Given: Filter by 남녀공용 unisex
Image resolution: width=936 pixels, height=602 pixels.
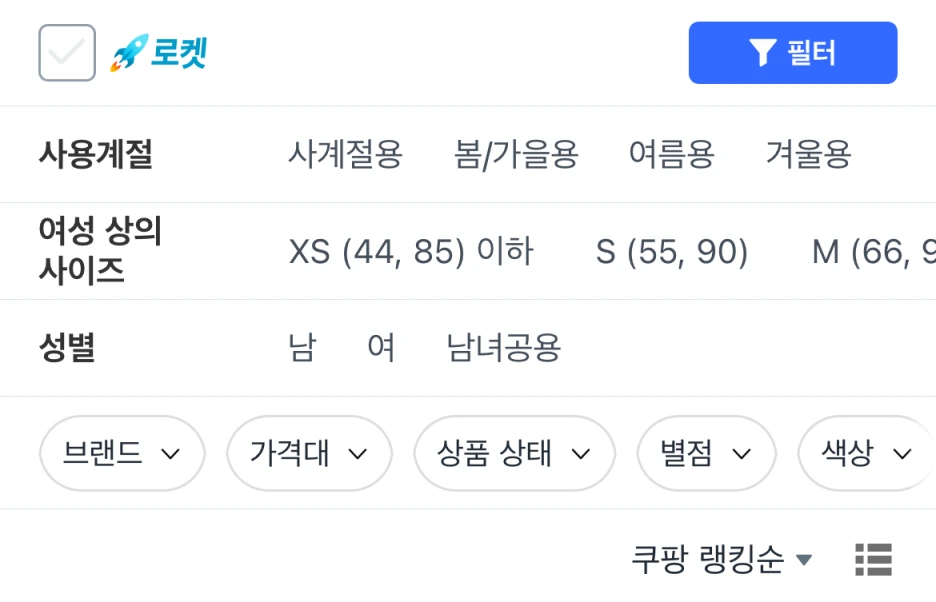Looking at the screenshot, I should click(x=504, y=348).
